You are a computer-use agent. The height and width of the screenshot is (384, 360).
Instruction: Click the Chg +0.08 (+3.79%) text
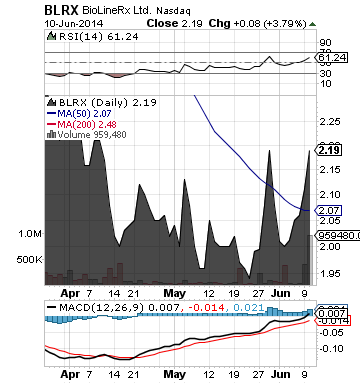click(257, 24)
